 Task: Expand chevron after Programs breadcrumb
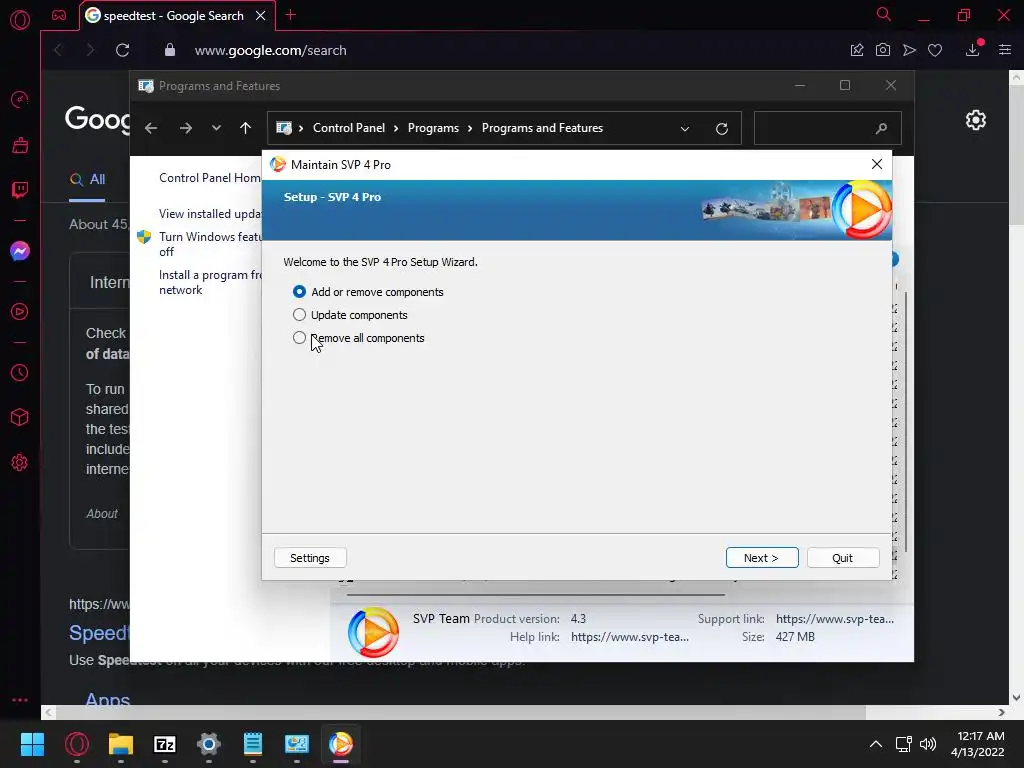(470, 128)
